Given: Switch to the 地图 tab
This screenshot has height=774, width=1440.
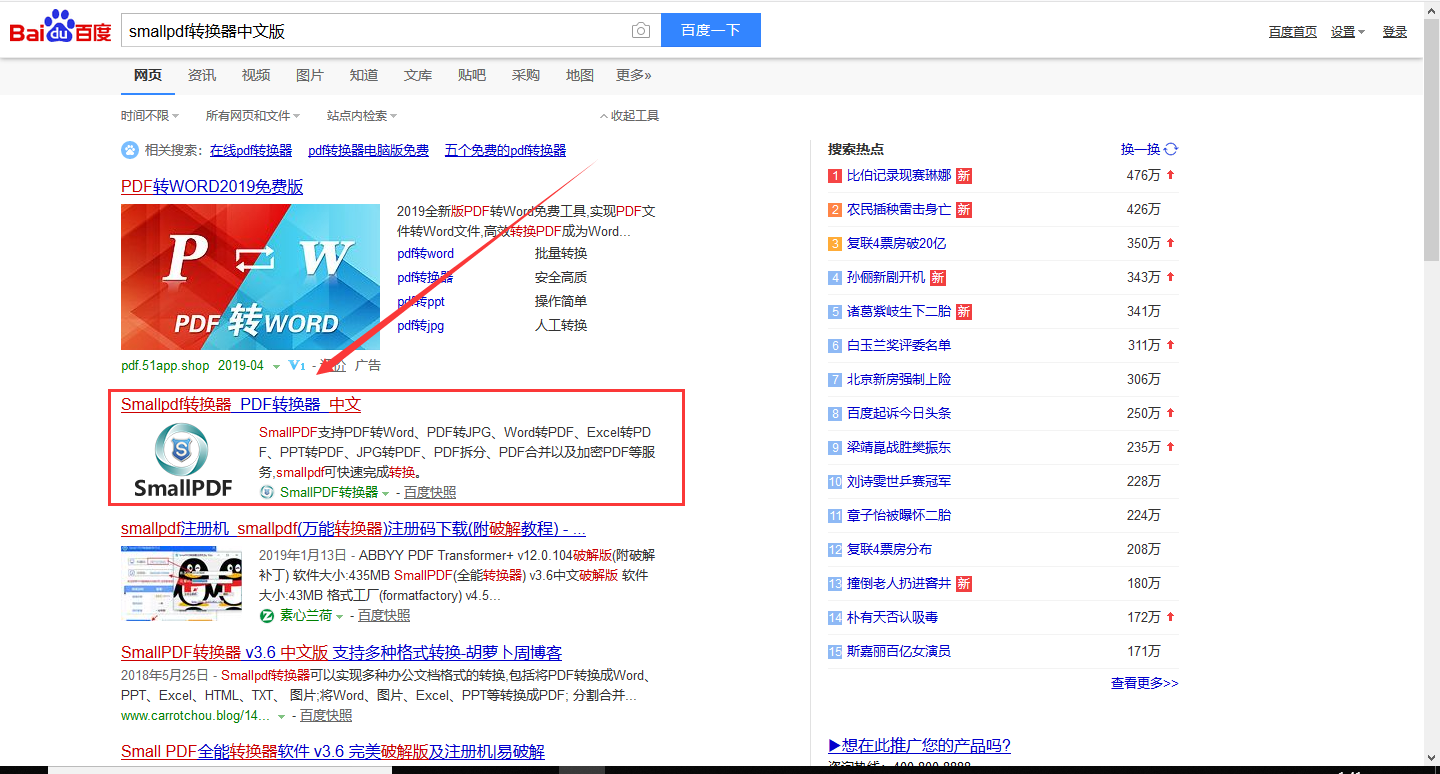Looking at the screenshot, I should pyautogui.click(x=580, y=75).
